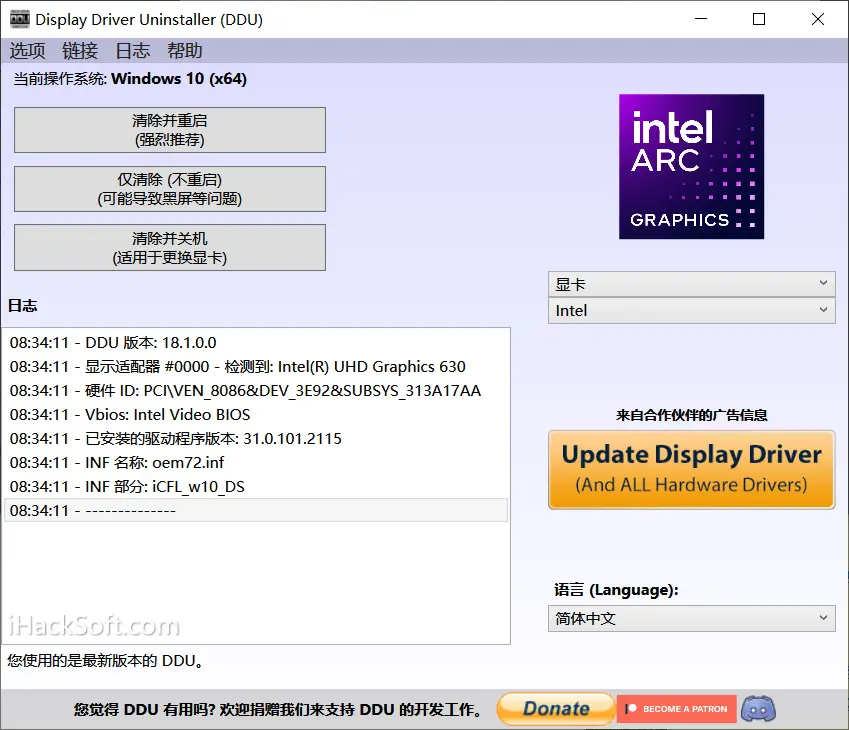Select log row DDU 版本: 18.1.0.0
This screenshot has height=730, width=849.
(256, 343)
